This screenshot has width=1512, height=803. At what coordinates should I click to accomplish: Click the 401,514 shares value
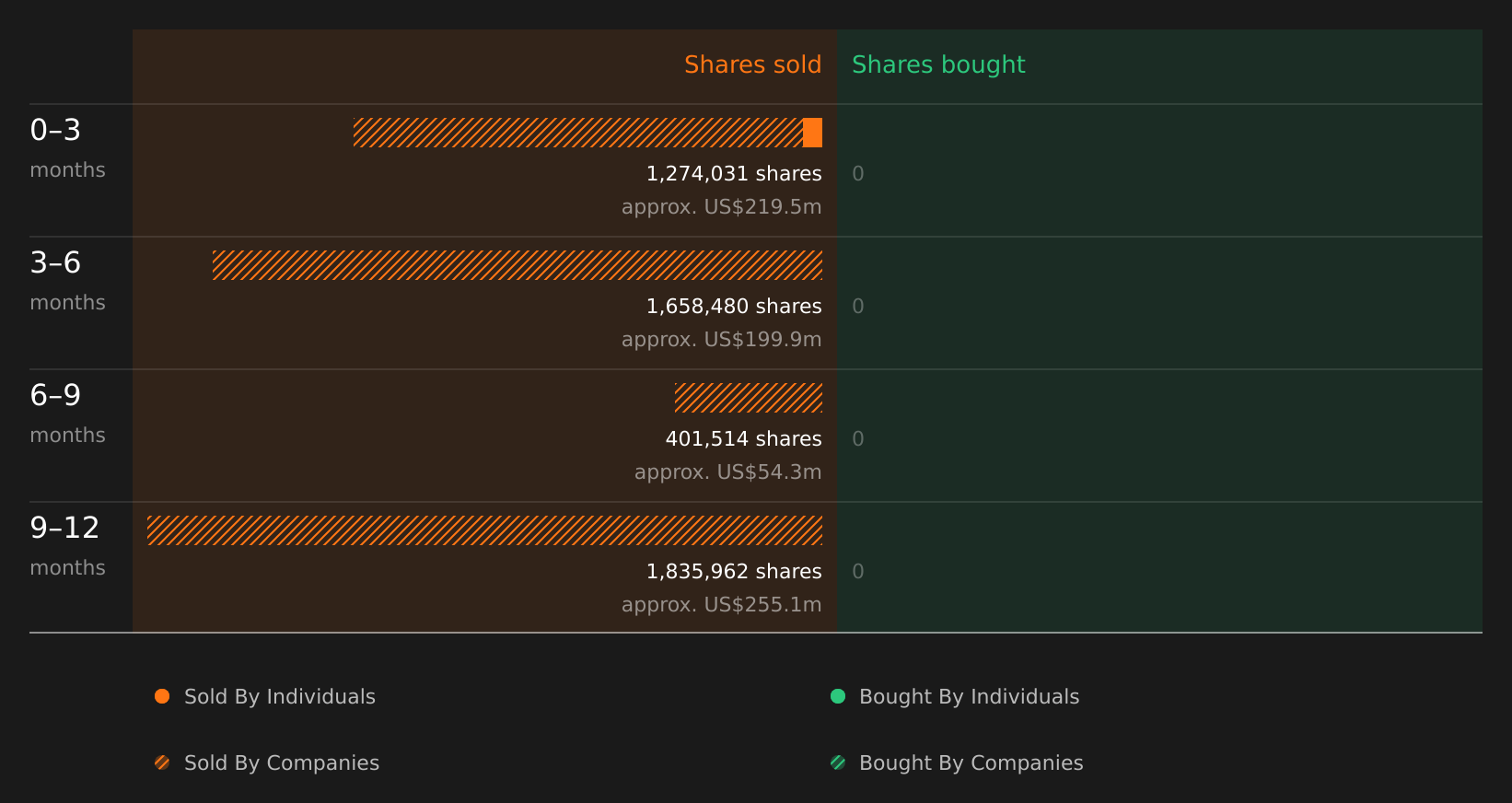pos(743,439)
